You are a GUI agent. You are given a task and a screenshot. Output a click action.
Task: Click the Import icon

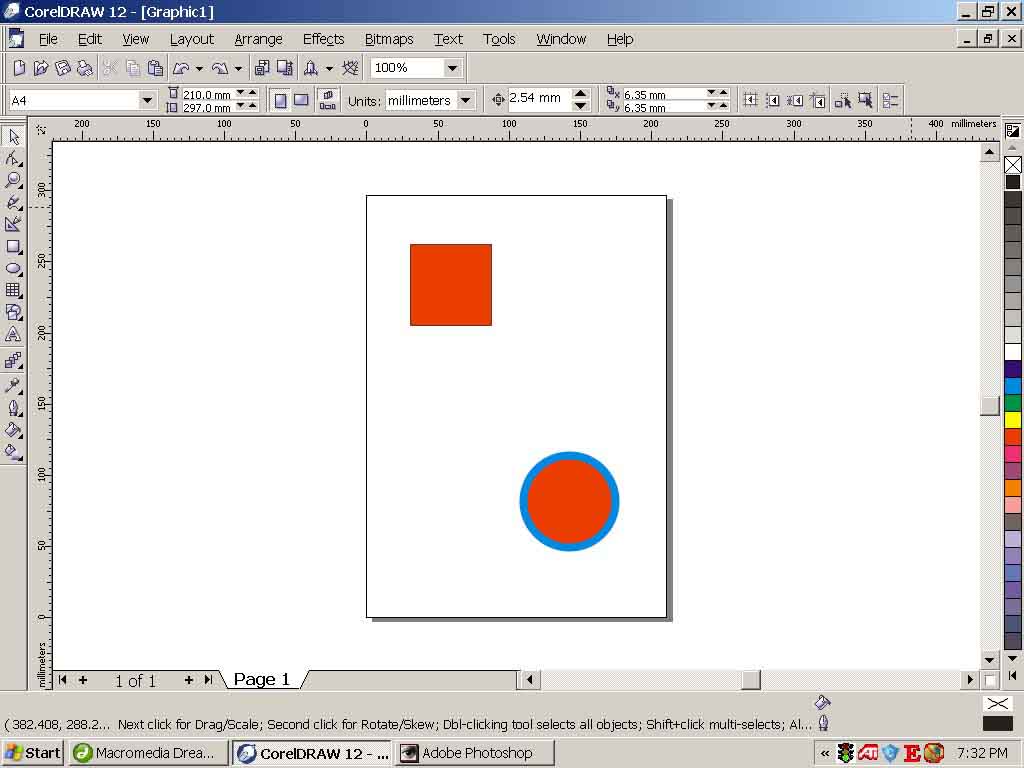tap(262, 68)
